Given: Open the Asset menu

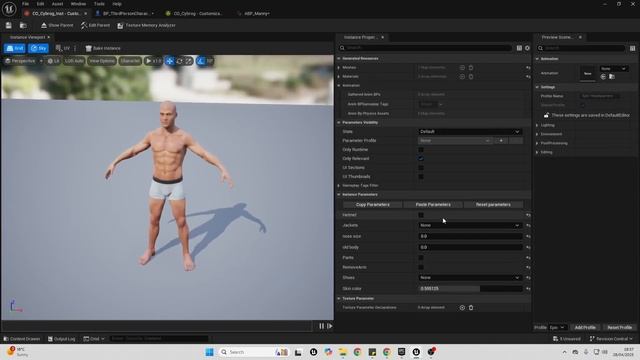Looking at the screenshot, I should pos(58,4).
